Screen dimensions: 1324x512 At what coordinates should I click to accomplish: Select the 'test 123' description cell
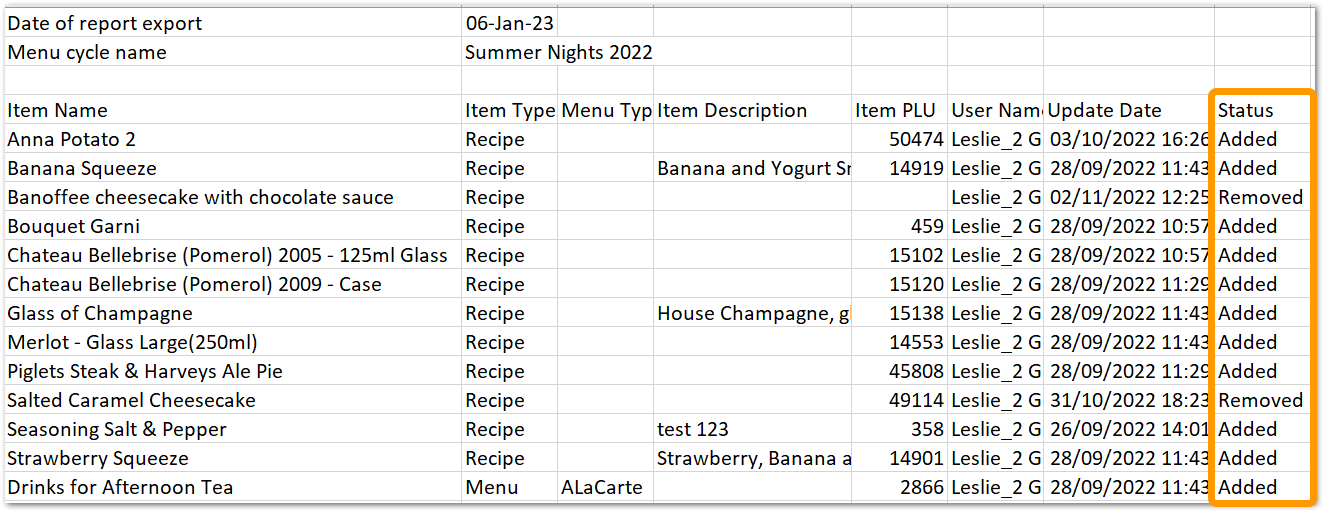753,429
